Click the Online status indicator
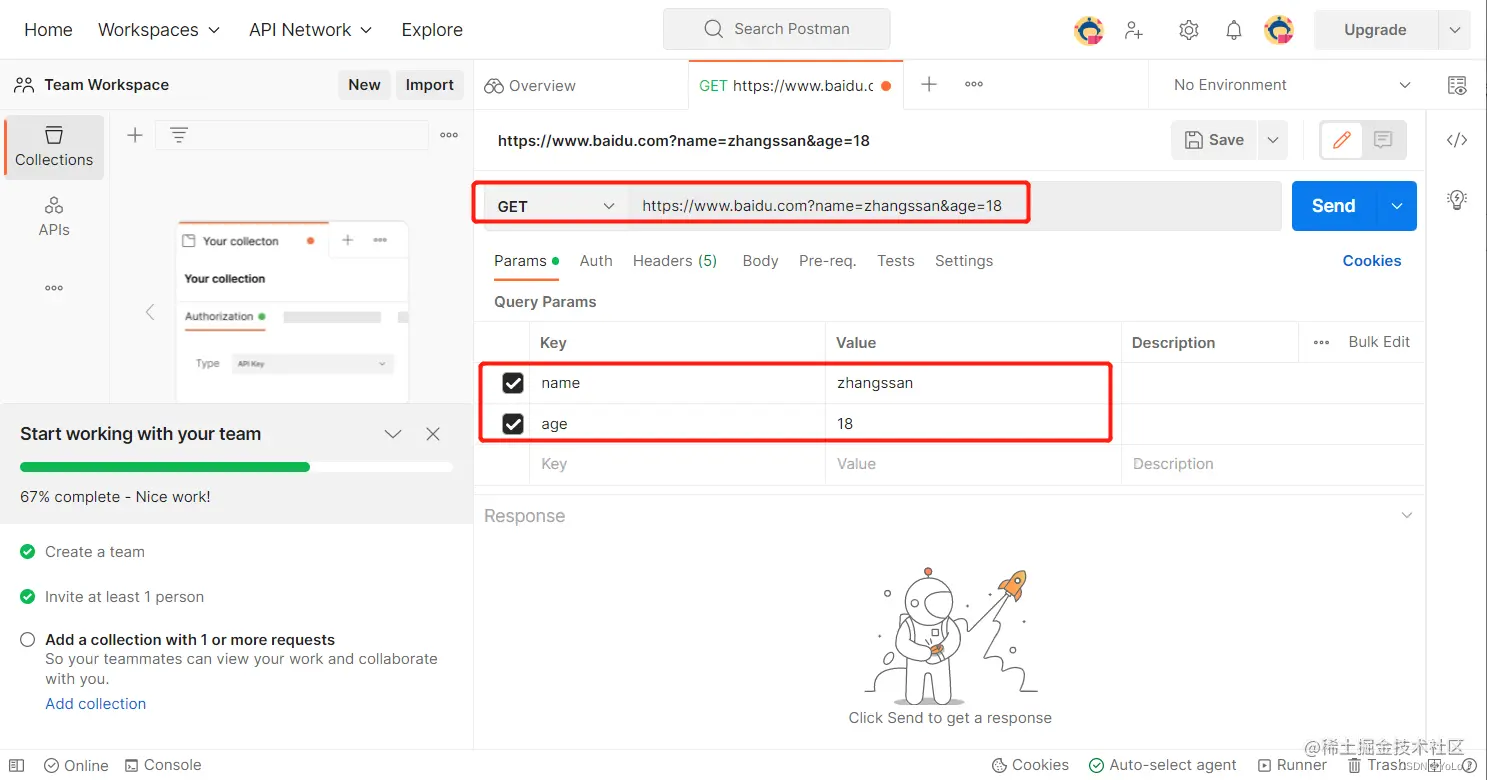The width and height of the screenshot is (1487, 780). (x=76, y=765)
